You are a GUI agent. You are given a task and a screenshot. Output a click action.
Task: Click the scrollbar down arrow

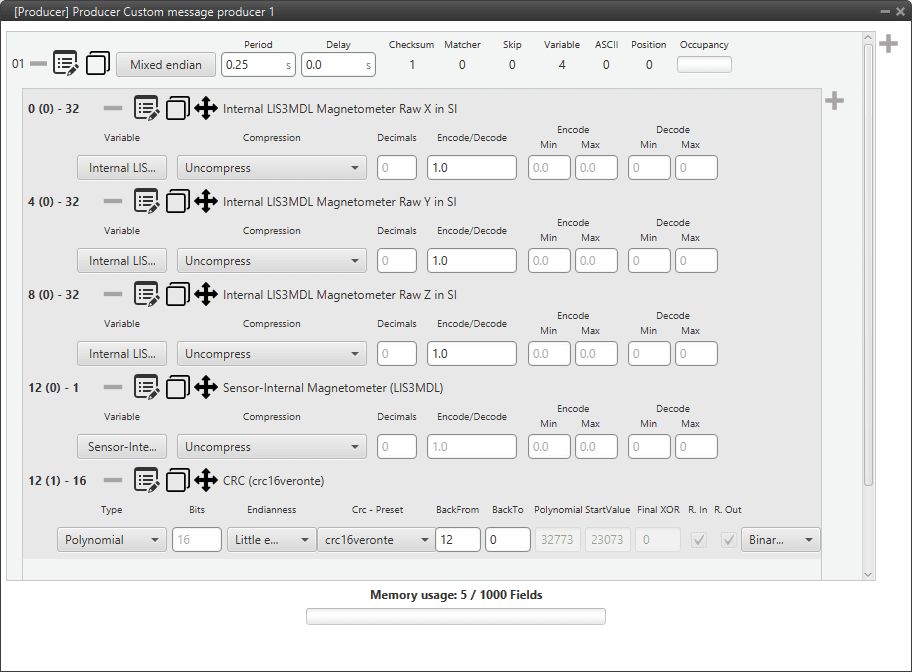tap(868, 574)
